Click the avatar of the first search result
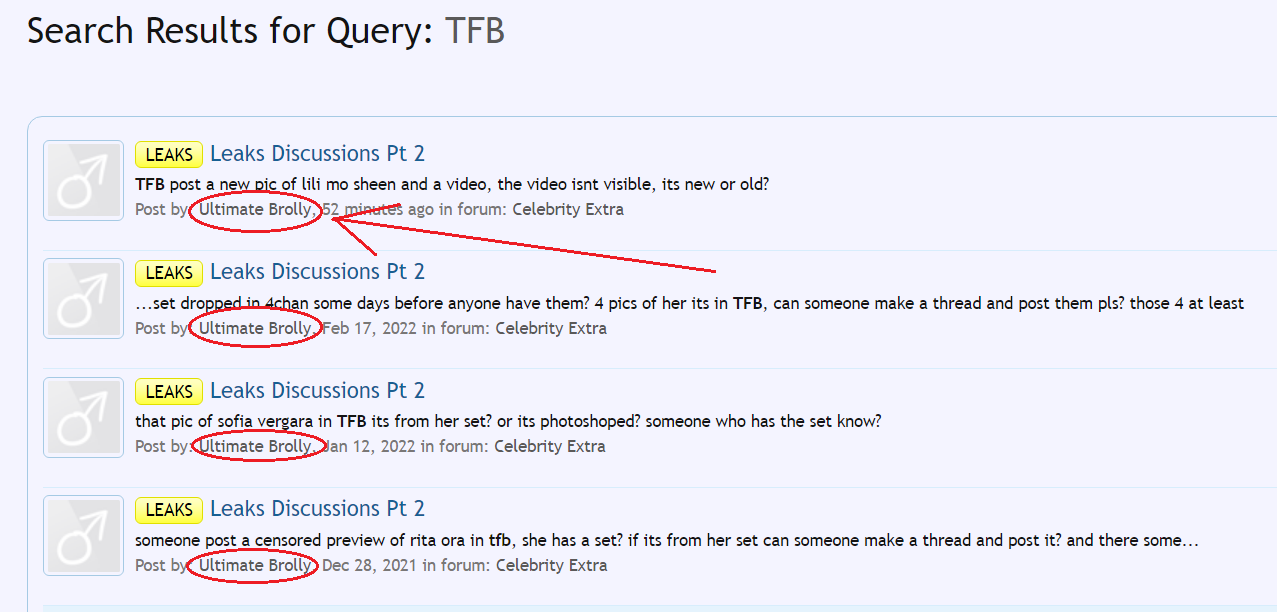Viewport: 1277px width, 612px height. click(83, 180)
